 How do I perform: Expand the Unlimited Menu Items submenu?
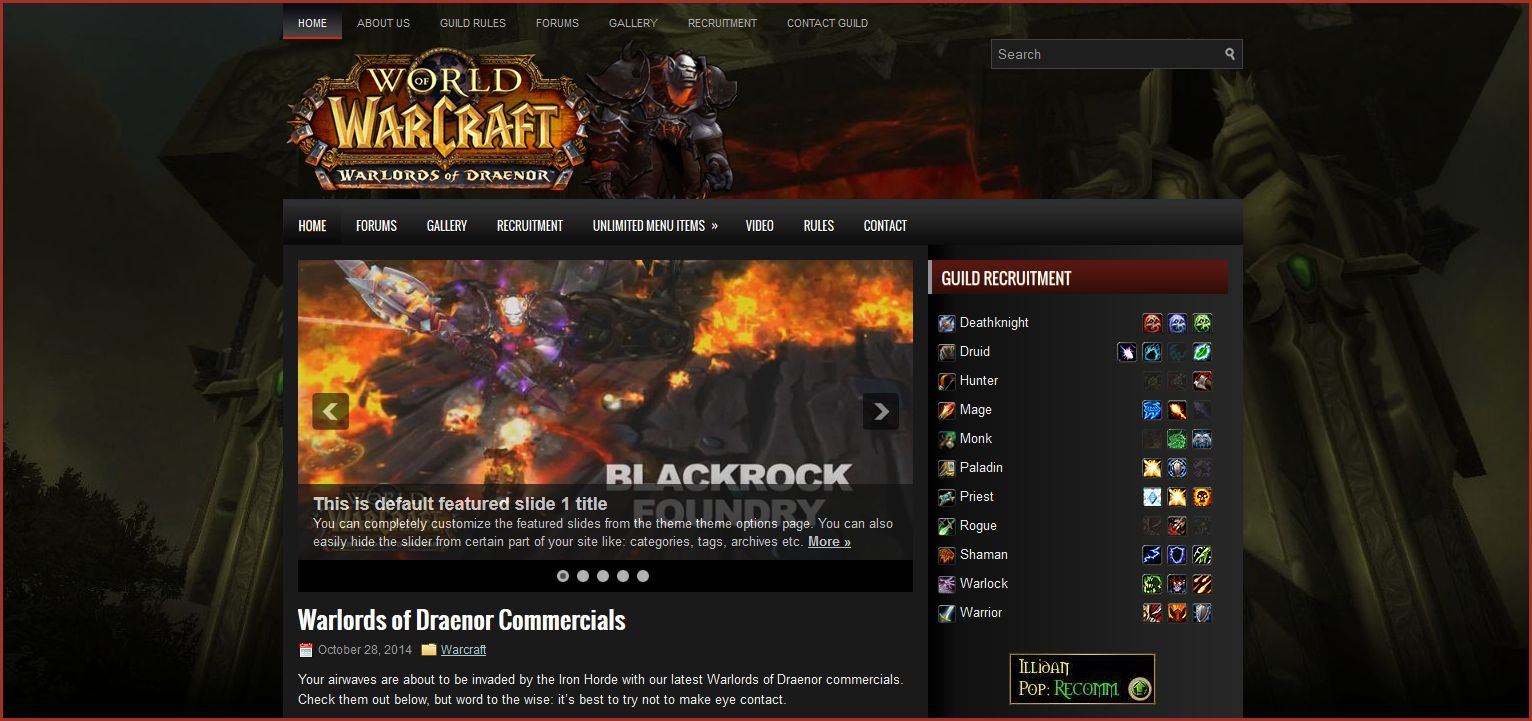point(655,226)
